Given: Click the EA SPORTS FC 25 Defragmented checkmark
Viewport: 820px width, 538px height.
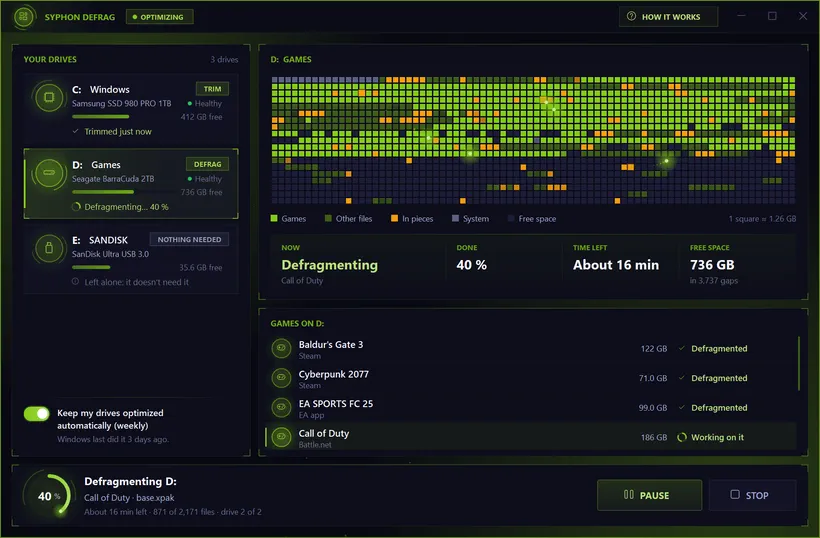Looking at the screenshot, I should coord(681,407).
